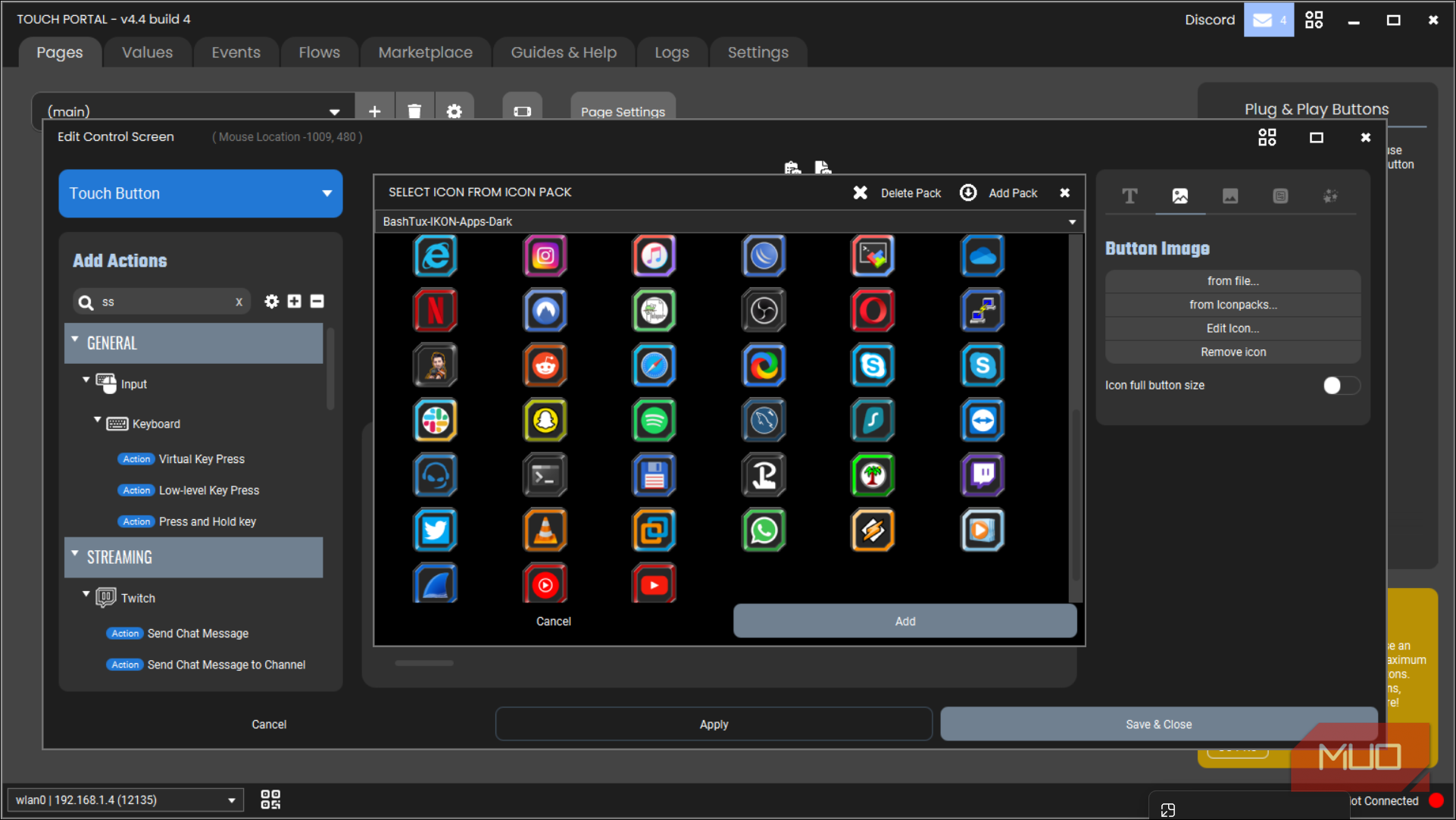Clear the actions search with x
The width and height of the screenshot is (1456, 820).
[x=239, y=302]
